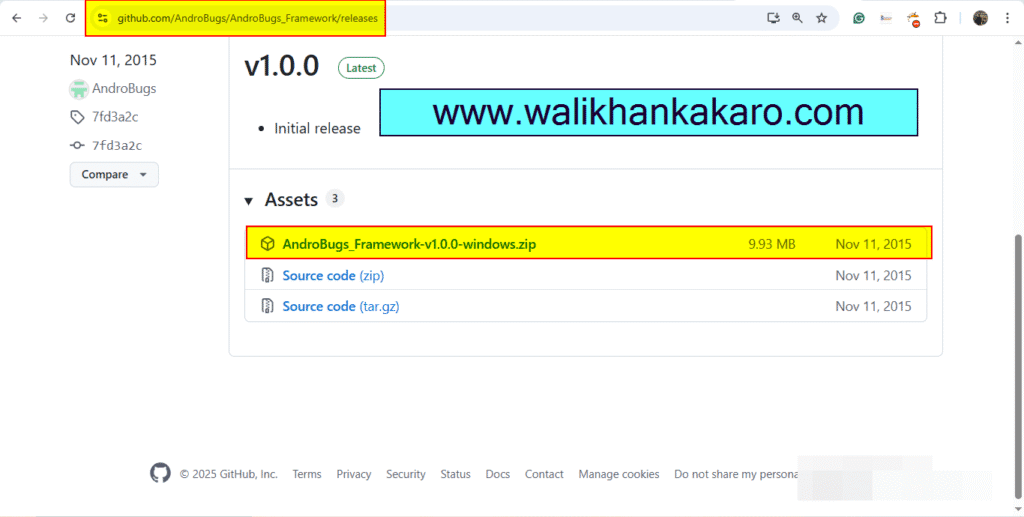Click package icon beside windows.zip asset

click(x=267, y=244)
